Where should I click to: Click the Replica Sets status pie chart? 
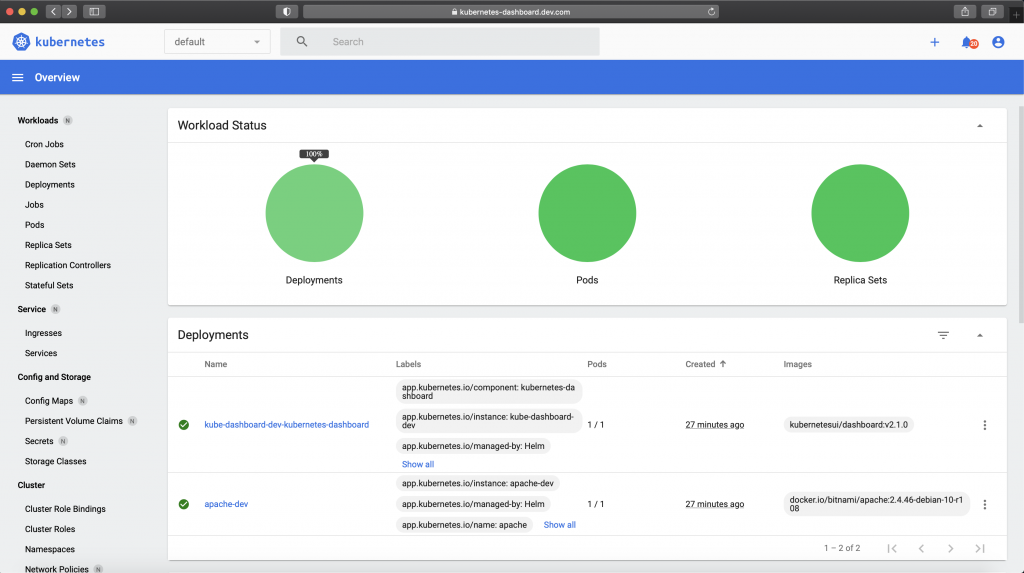click(x=860, y=213)
